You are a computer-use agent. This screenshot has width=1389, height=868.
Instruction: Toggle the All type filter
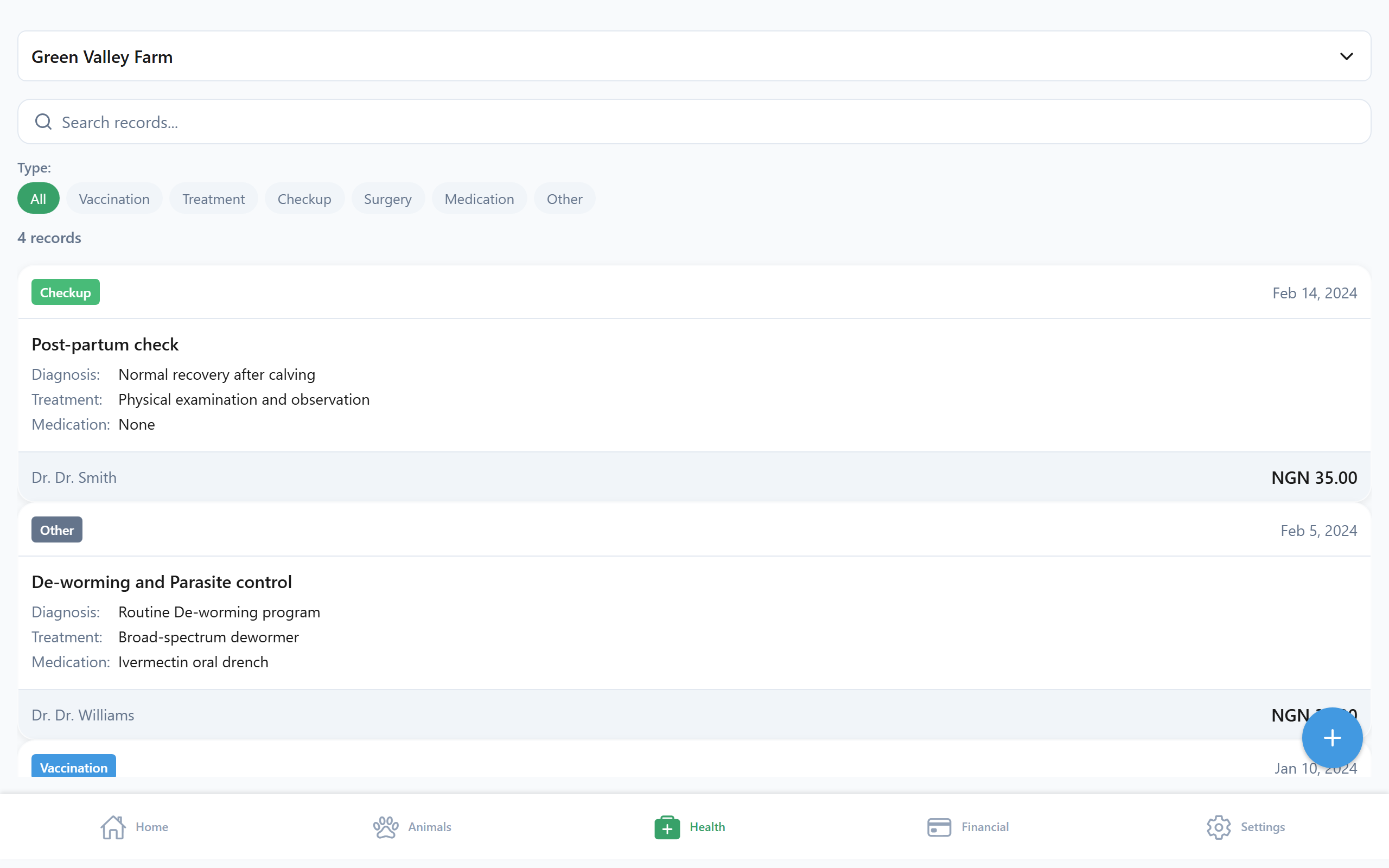coord(39,199)
